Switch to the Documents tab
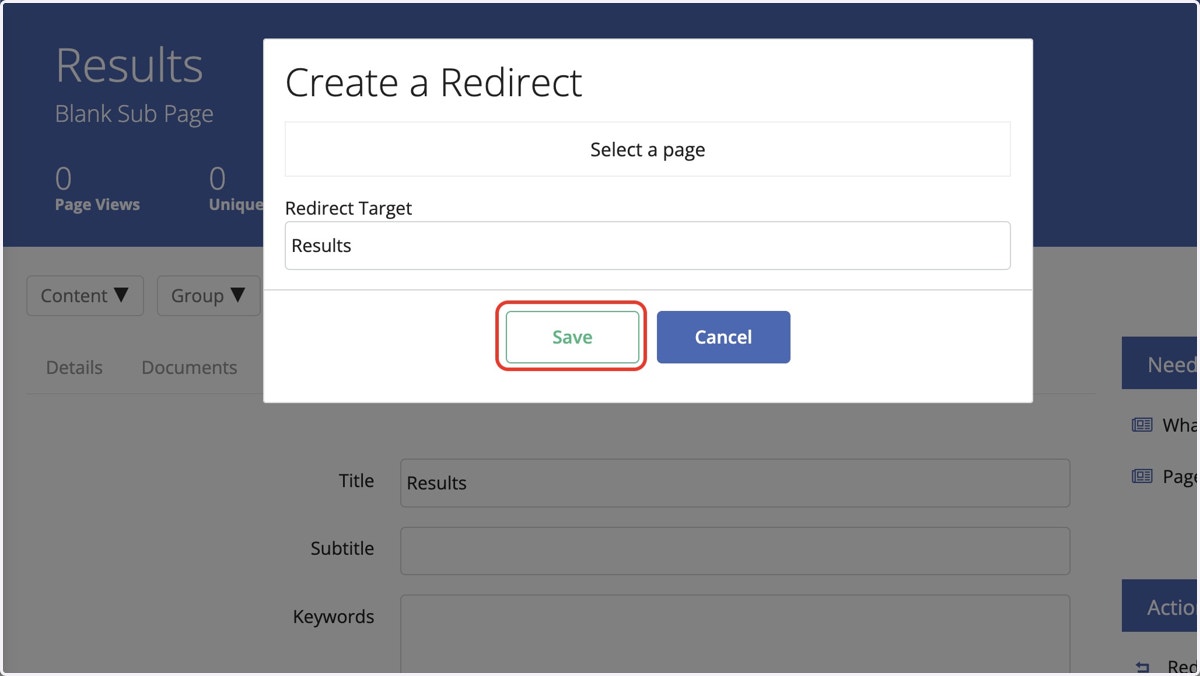1200x676 pixels. 189,368
